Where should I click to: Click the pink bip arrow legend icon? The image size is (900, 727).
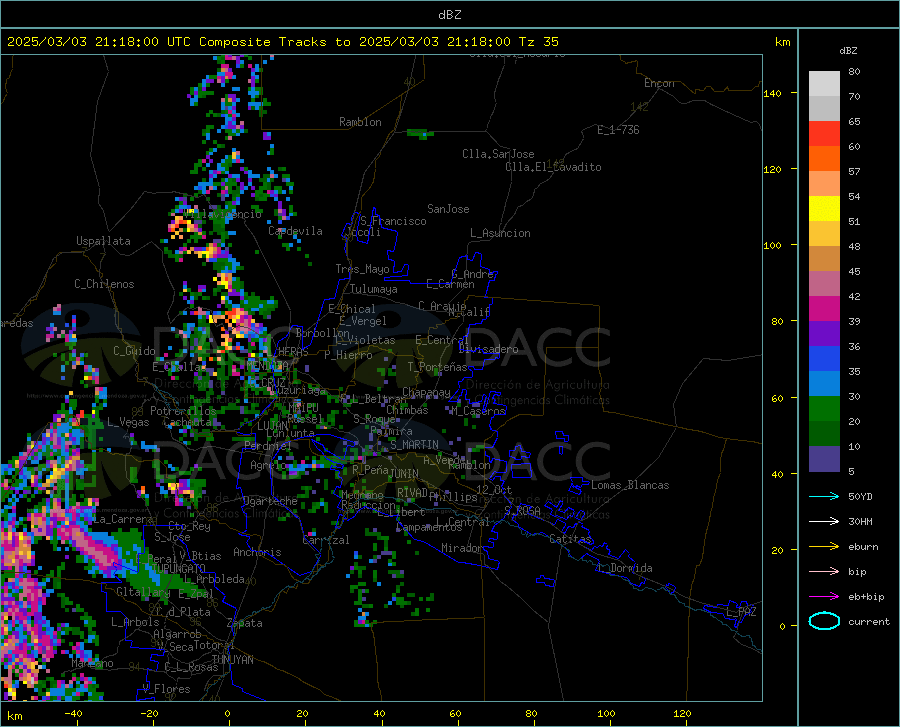tap(824, 572)
